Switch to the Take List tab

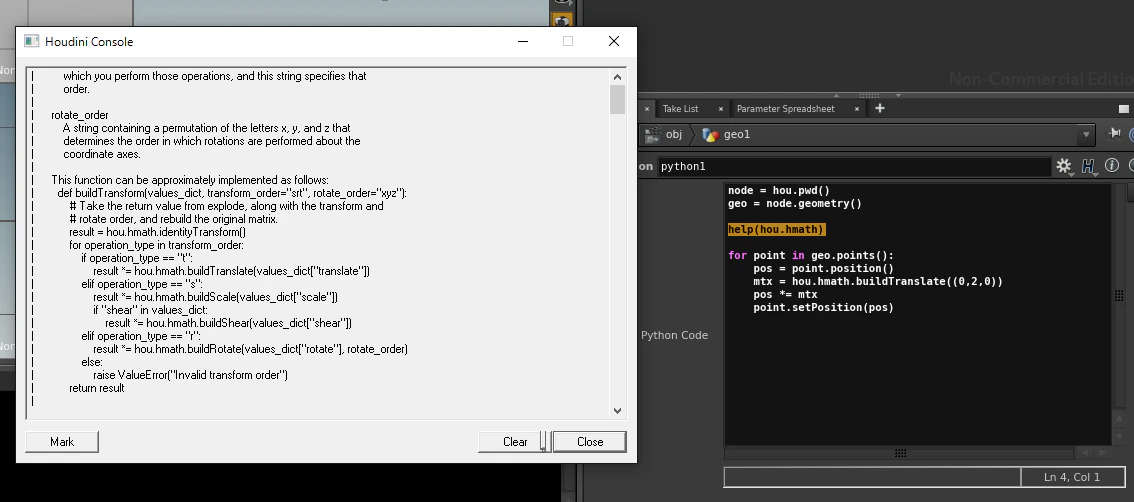680,109
